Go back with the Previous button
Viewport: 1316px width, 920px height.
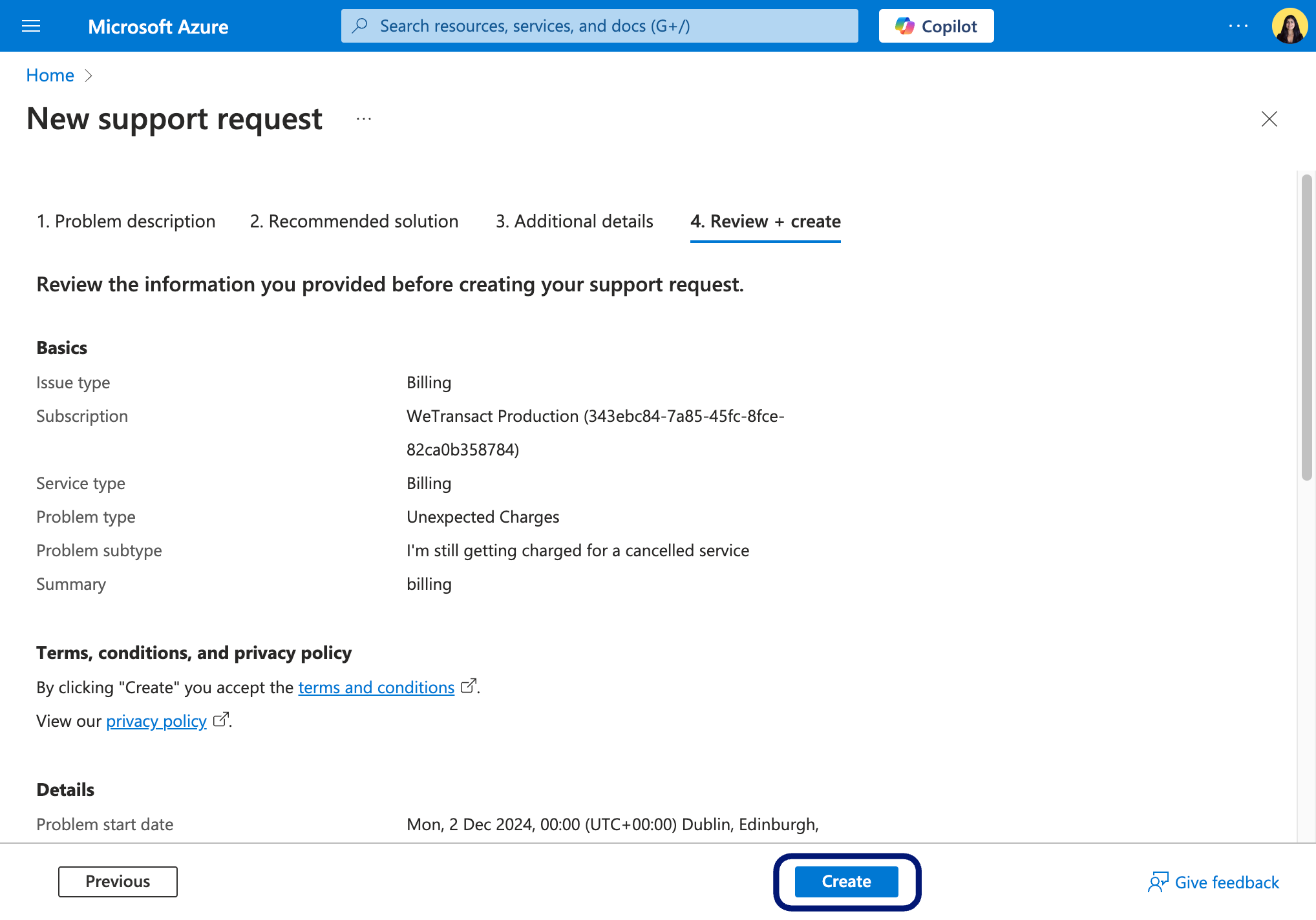tap(118, 881)
